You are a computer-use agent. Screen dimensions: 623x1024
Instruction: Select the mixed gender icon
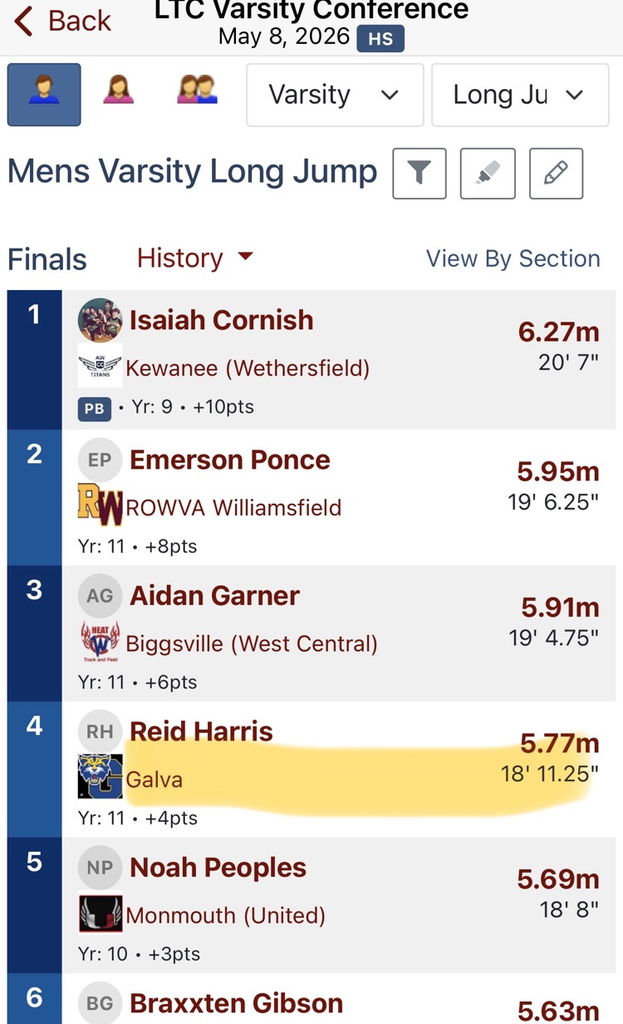pyautogui.click(x=197, y=90)
